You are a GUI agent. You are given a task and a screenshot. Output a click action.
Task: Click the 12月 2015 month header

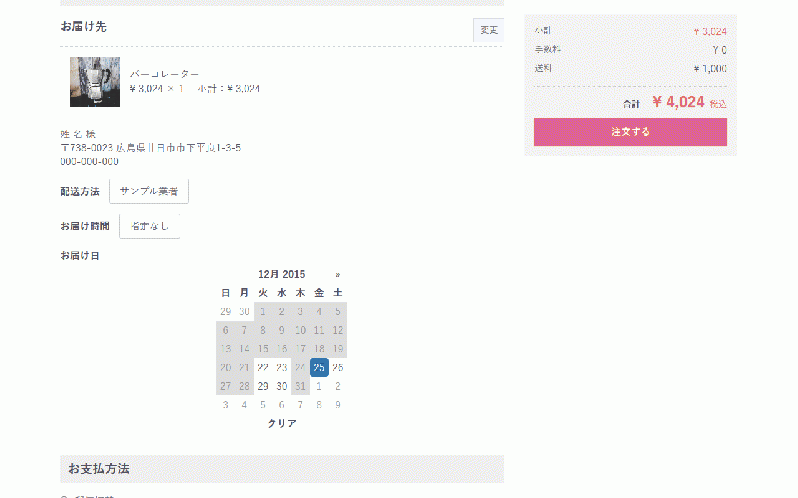tap(281, 275)
